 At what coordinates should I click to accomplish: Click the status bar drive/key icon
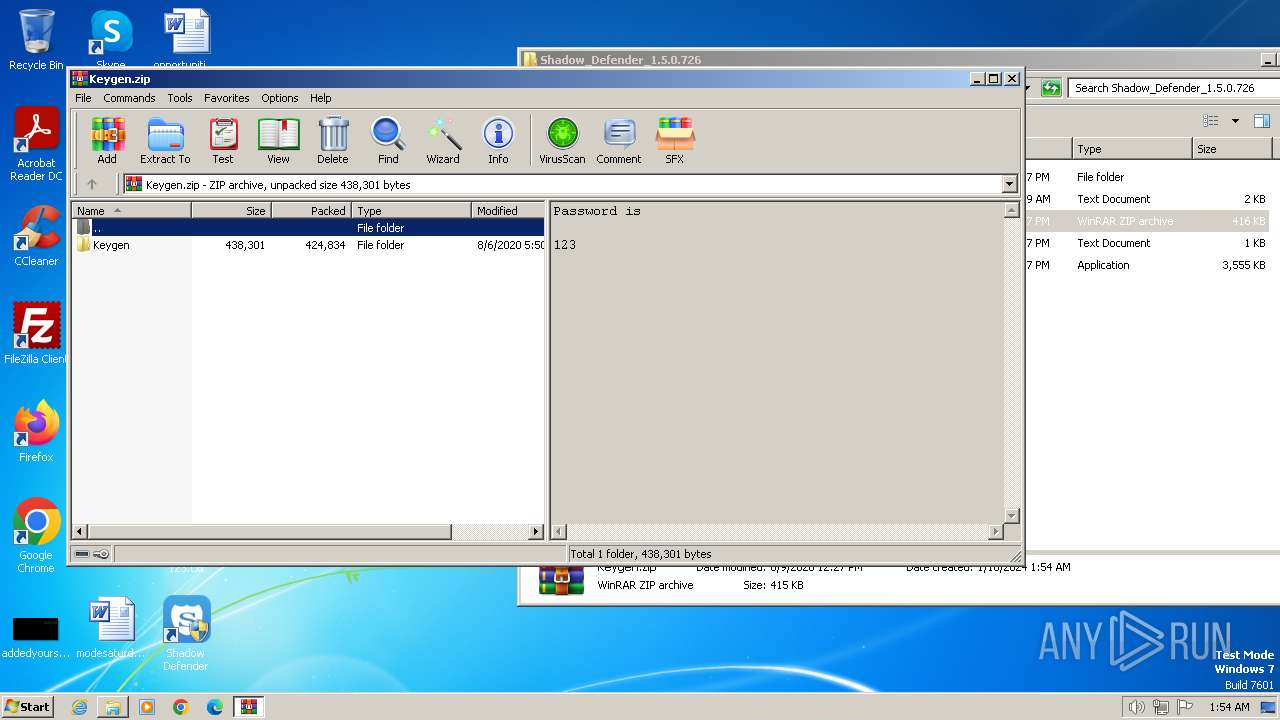coord(92,554)
